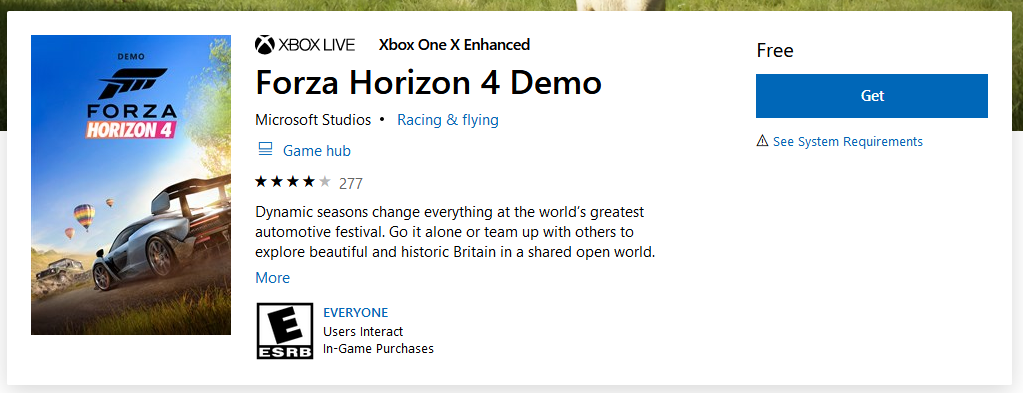Click the fifth grey rating star

pyautogui.click(x=324, y=182)
